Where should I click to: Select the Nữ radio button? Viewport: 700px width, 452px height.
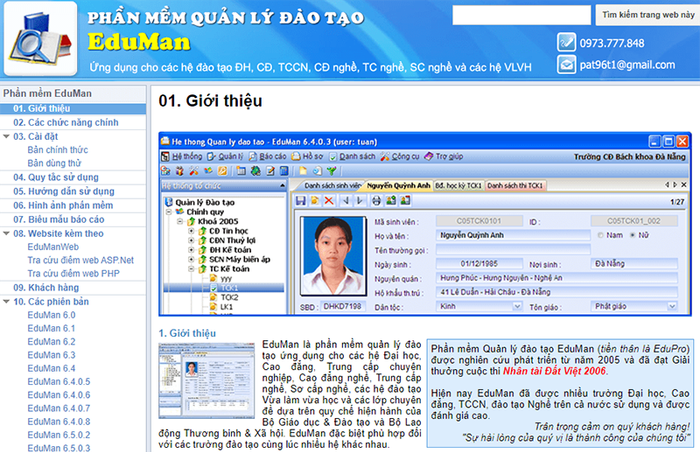click(632, 235)
